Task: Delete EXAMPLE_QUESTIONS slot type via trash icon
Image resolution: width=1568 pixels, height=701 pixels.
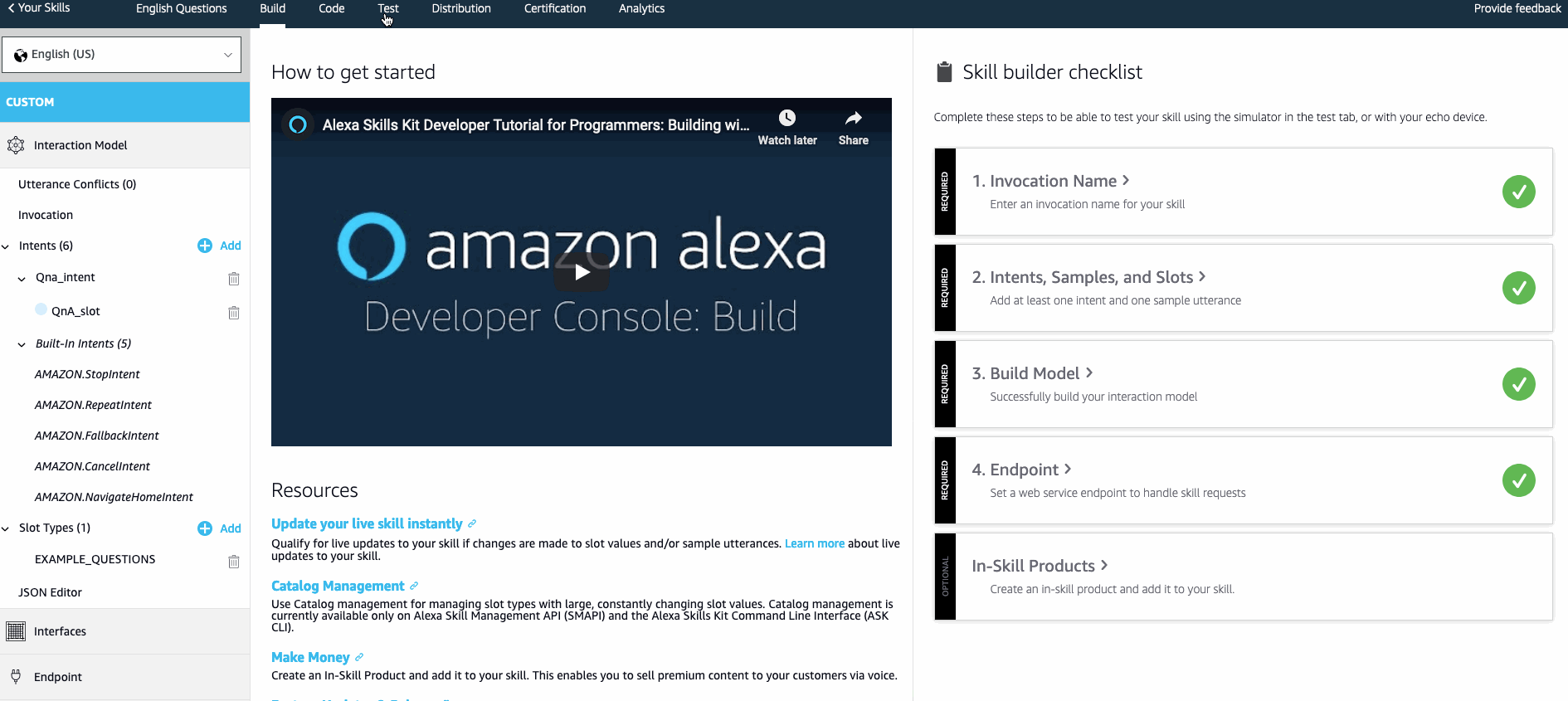Action: pos(234,562)
